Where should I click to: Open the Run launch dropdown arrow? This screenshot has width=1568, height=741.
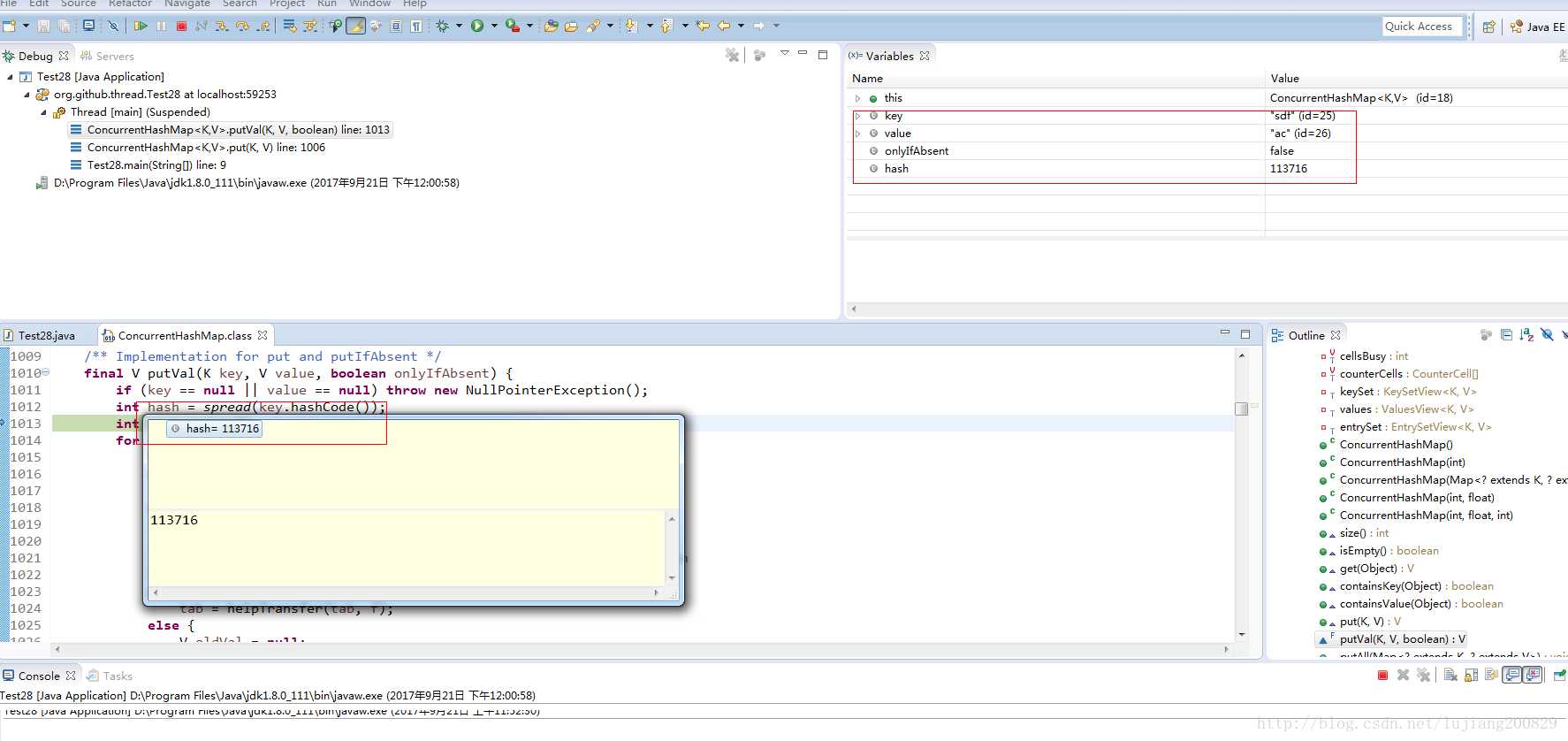point(494,26)
